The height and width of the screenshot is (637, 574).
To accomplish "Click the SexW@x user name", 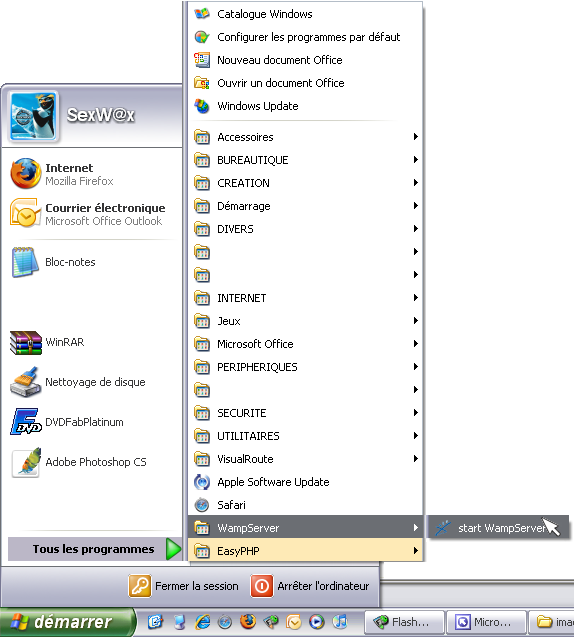I will point(101,115).
